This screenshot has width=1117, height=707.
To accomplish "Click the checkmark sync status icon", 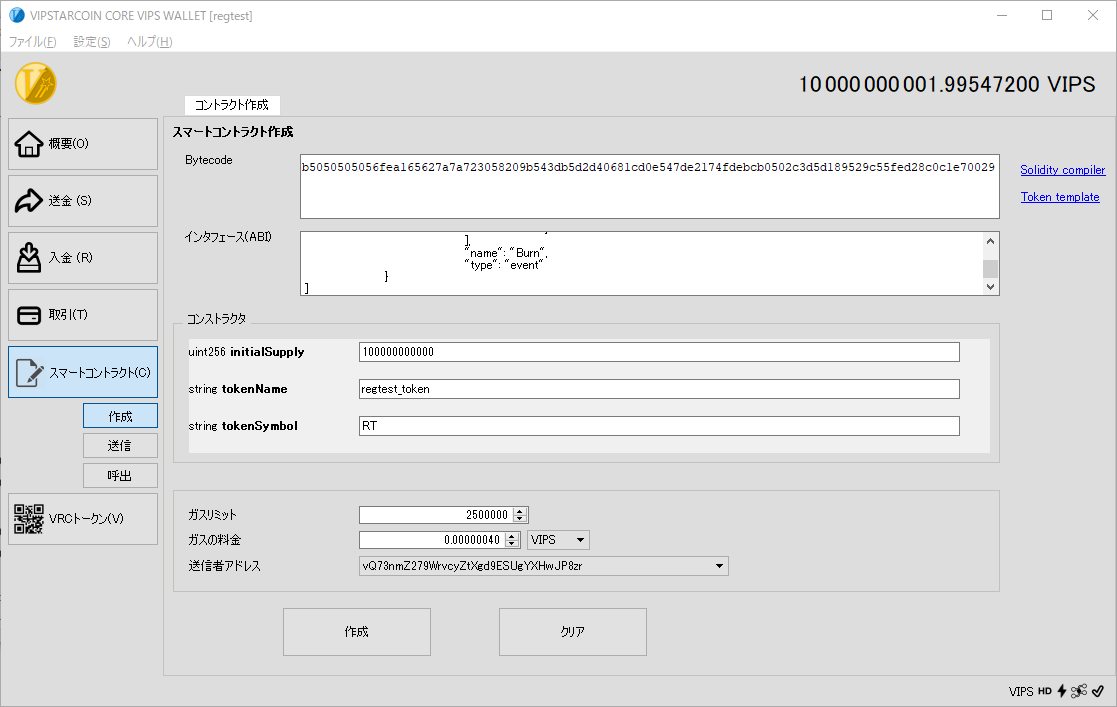I will click(x=1098, y=691).
